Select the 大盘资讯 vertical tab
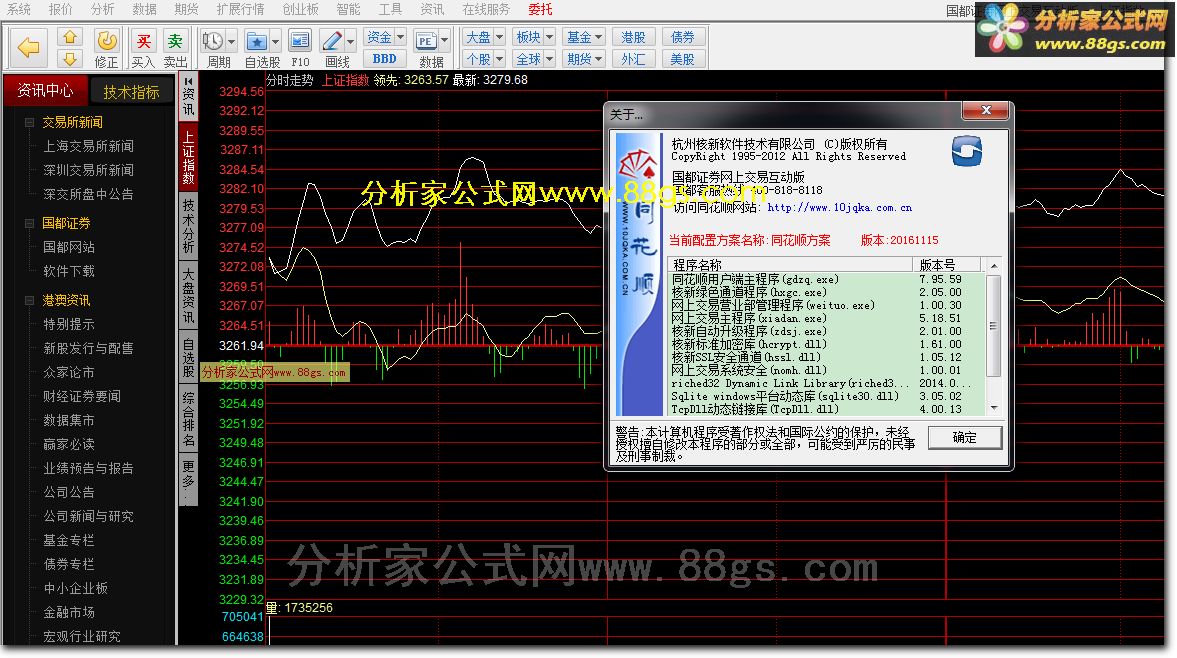1177x658 pixels. [x=188, y=296]
